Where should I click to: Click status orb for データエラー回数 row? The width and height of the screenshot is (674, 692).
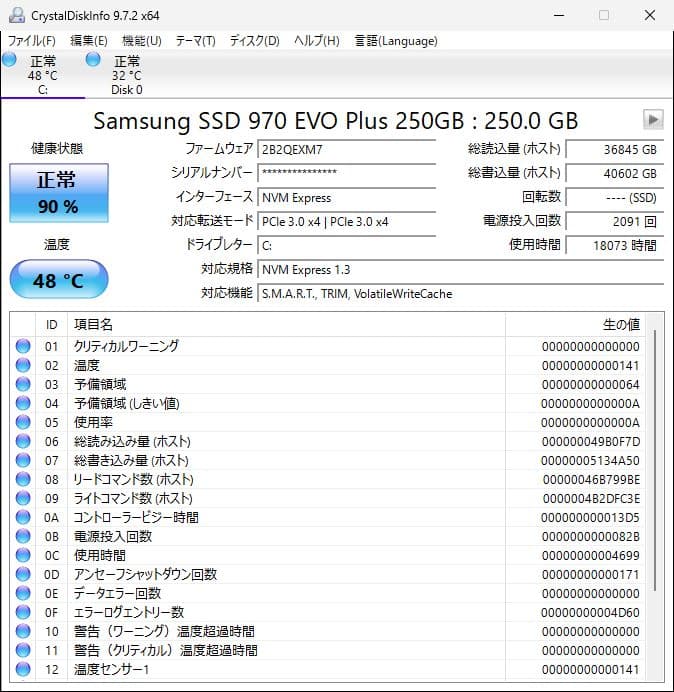click(23, 593)
